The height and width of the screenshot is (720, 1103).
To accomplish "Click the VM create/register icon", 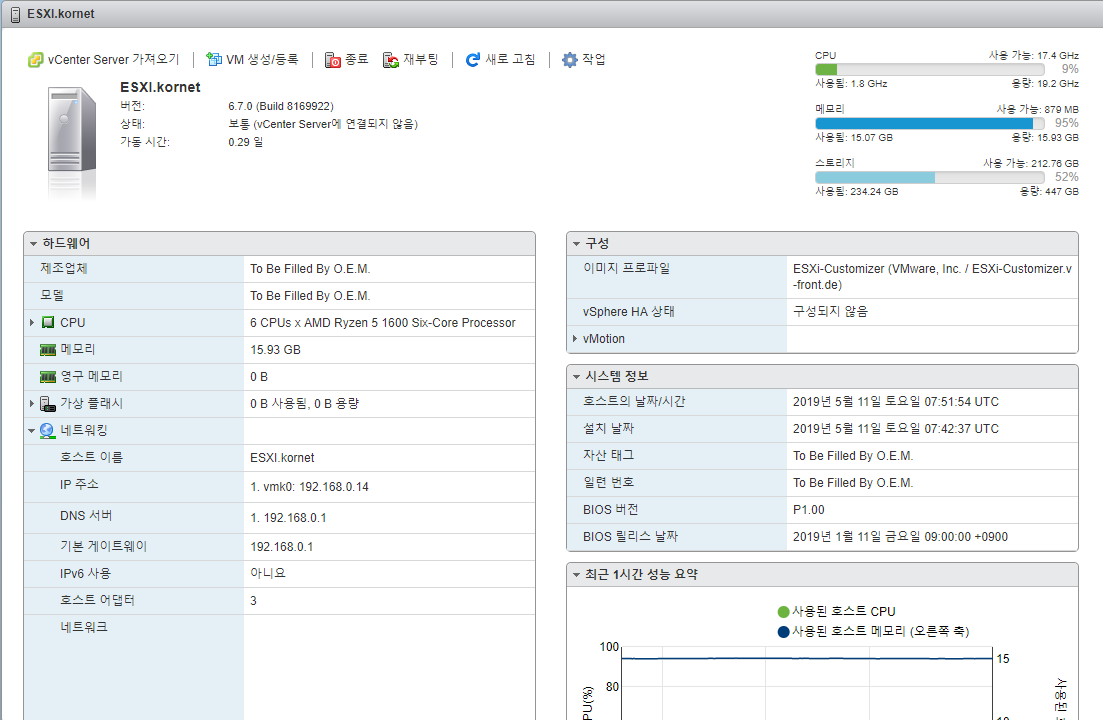I will coord(214,60).
